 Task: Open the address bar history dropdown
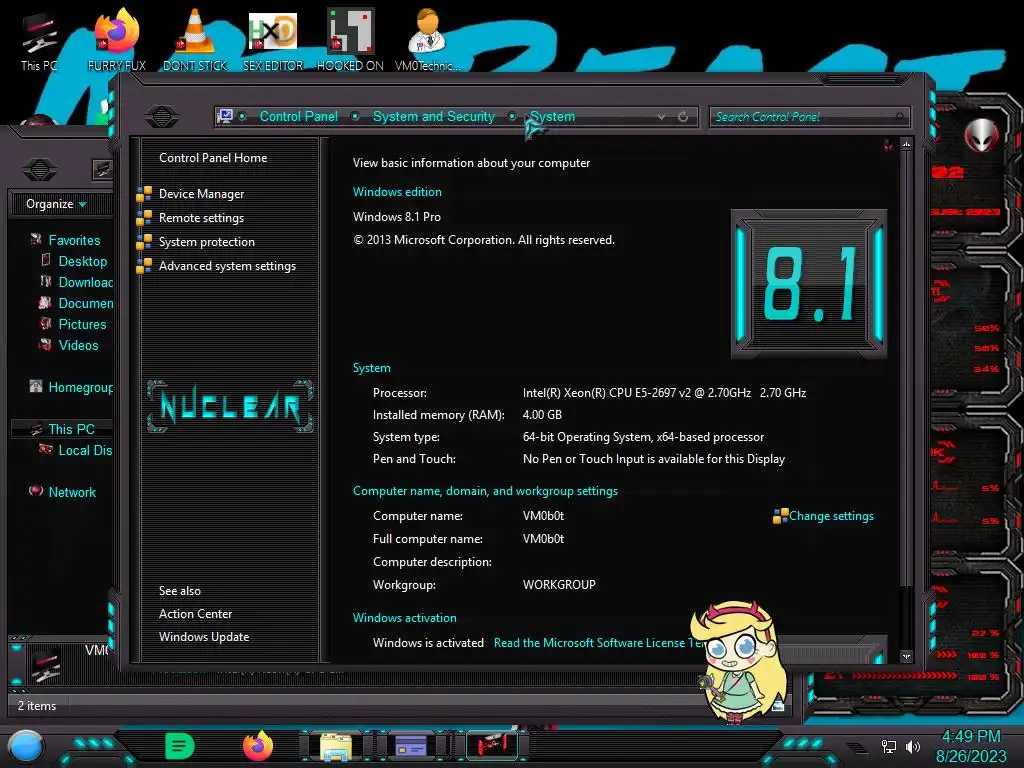point(662,116)
